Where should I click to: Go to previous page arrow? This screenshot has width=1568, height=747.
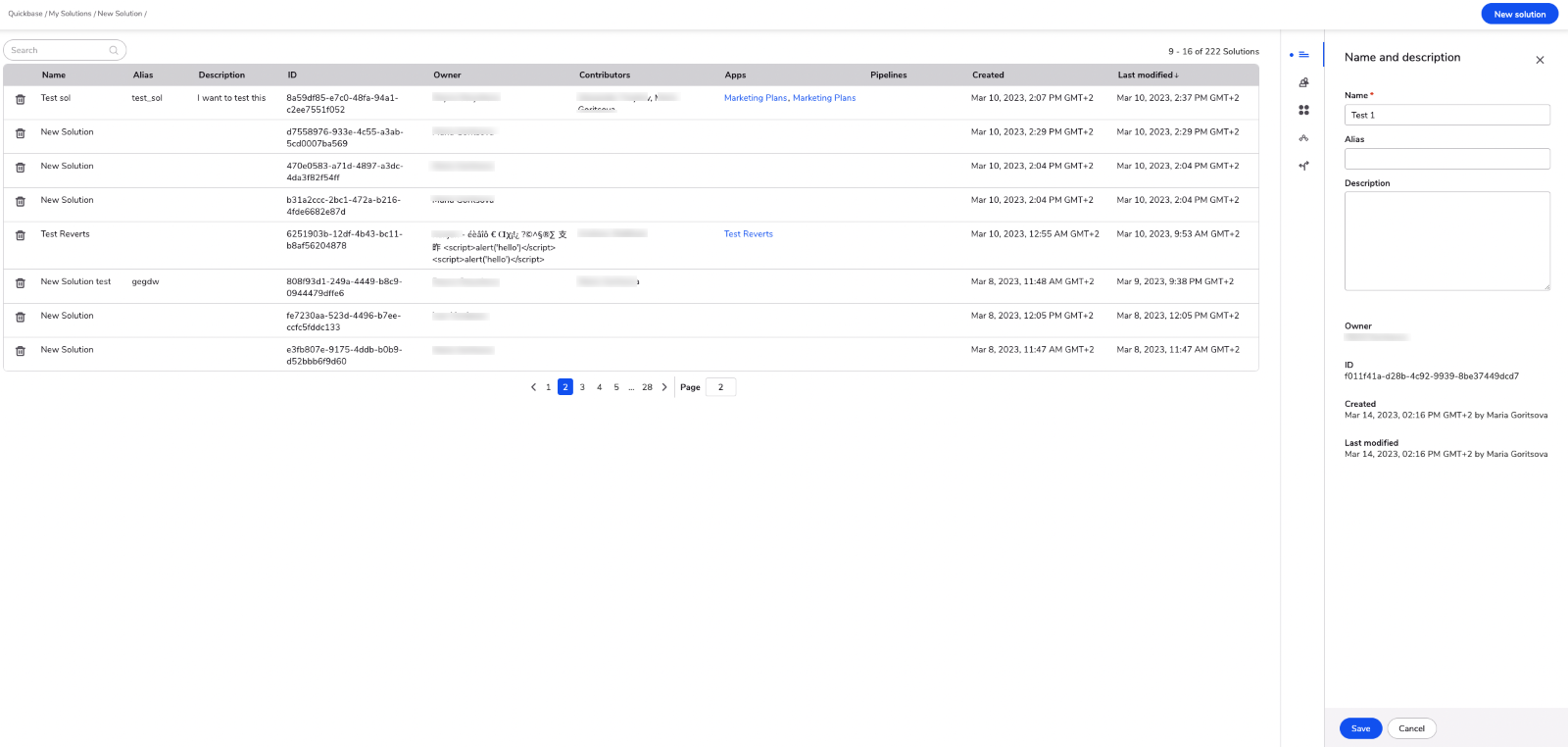[533, 387]
